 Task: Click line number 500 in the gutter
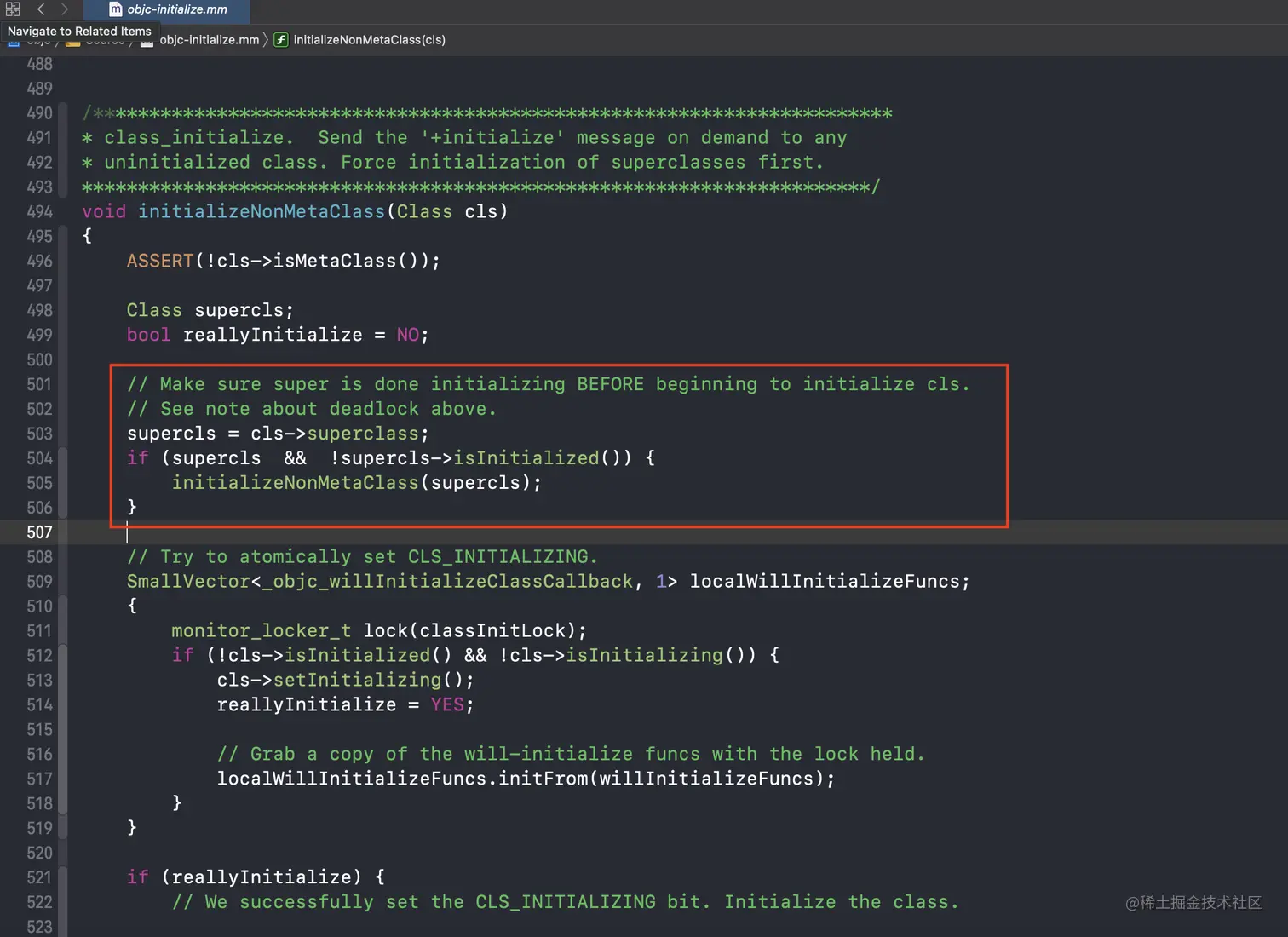pos(39,360)
